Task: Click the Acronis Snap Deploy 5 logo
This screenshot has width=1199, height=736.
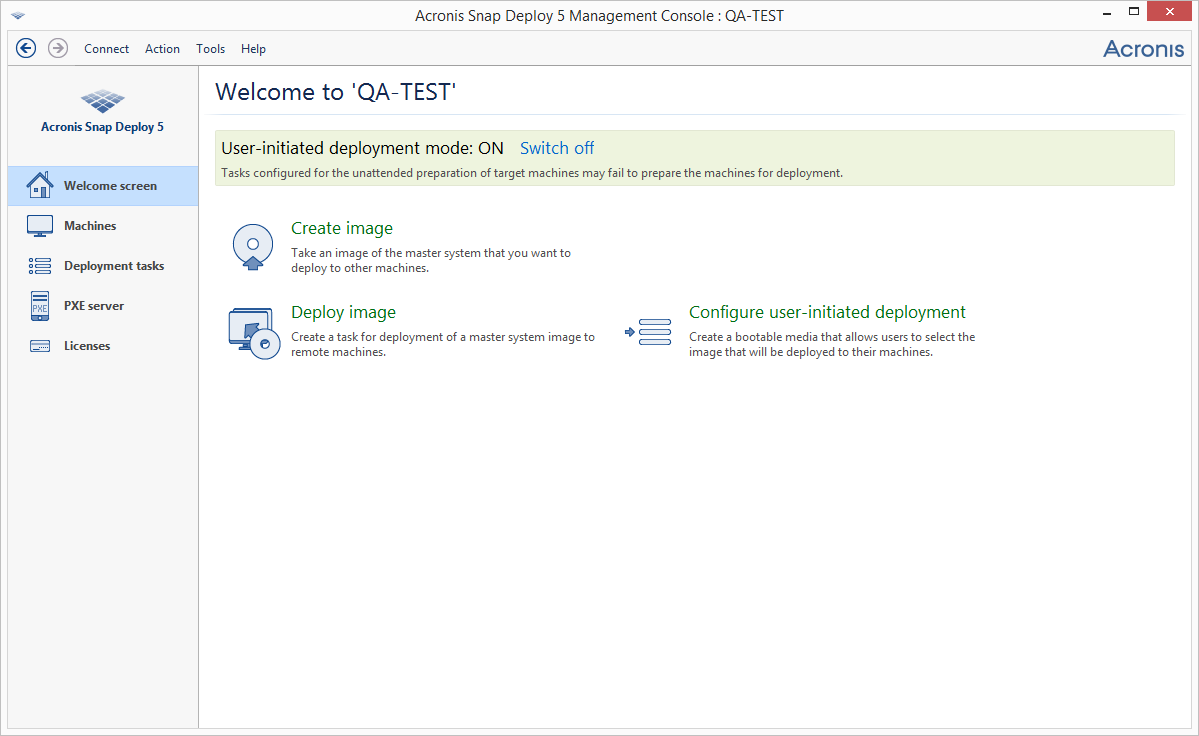Action: [102, 102]
